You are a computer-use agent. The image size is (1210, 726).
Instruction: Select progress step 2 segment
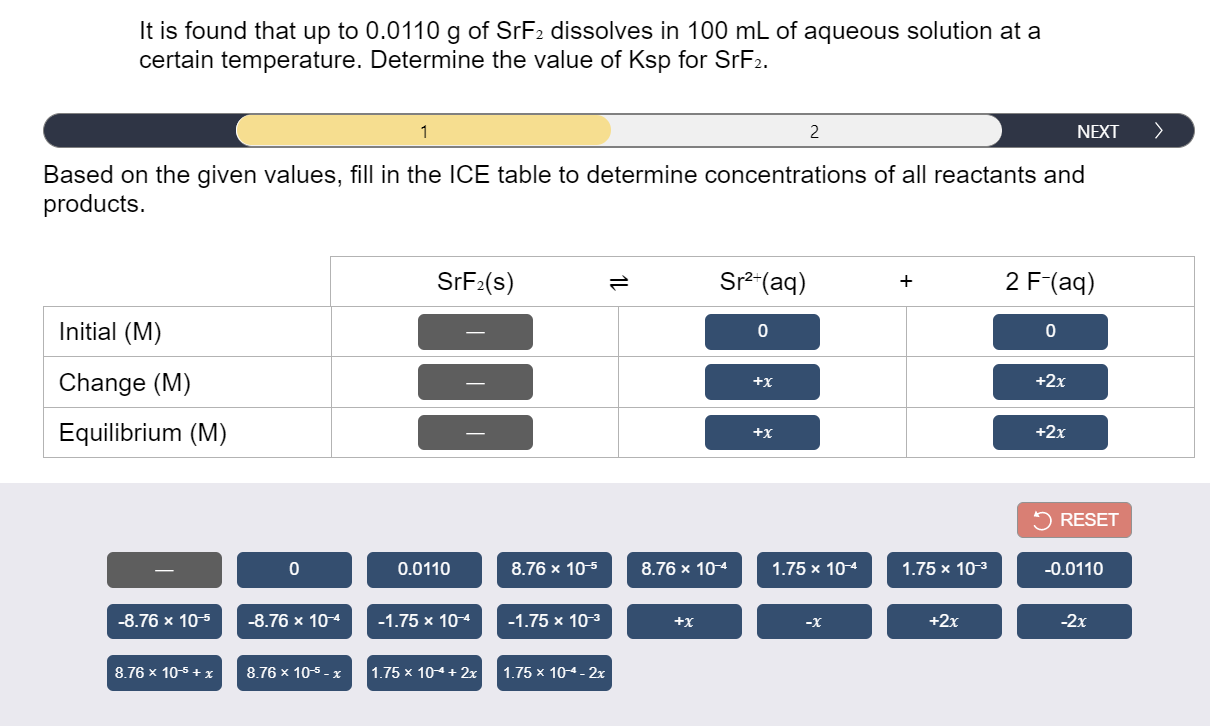tap(814, 130)
